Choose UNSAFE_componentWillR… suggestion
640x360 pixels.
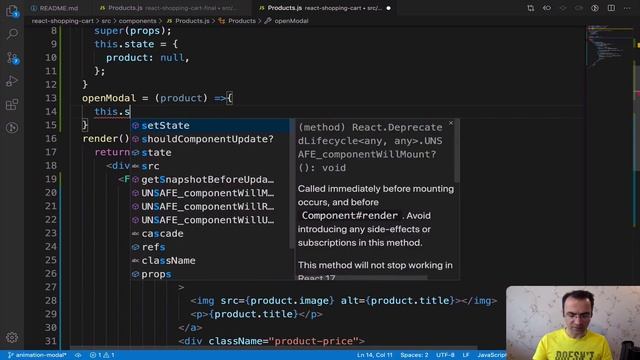210,207
